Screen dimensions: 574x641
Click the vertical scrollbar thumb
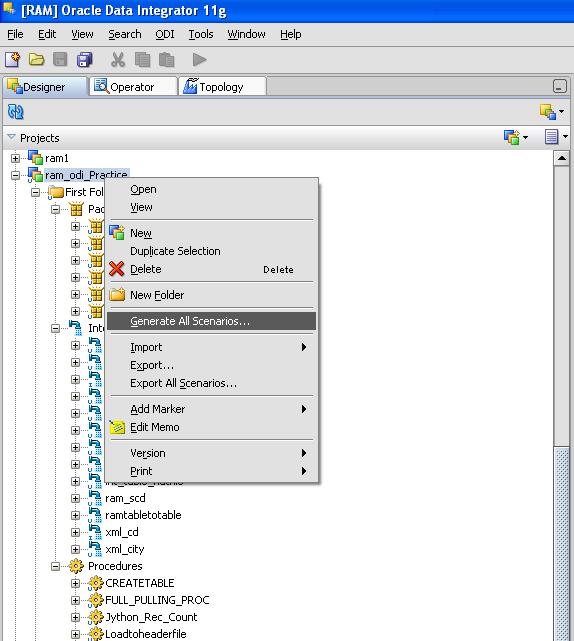[562, 544]
